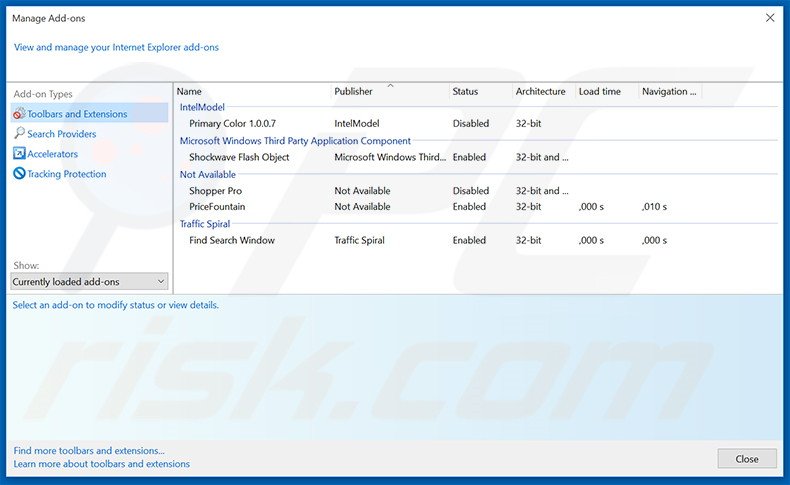
Task: Collapse the IntelModel group header
Action: [202, 107]
